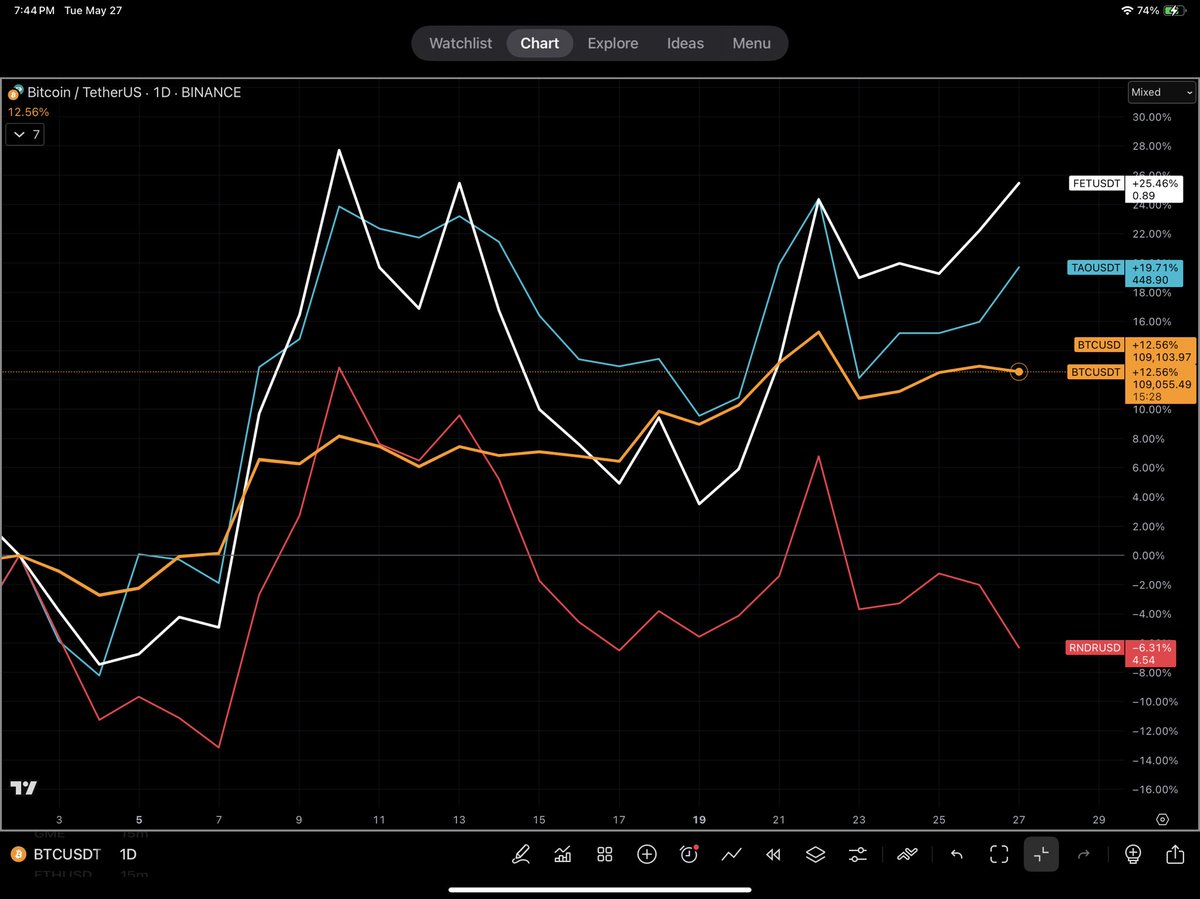Tap the highlighted collapse corners icon
This screenshot has width=1200, height=899.
1041,854
